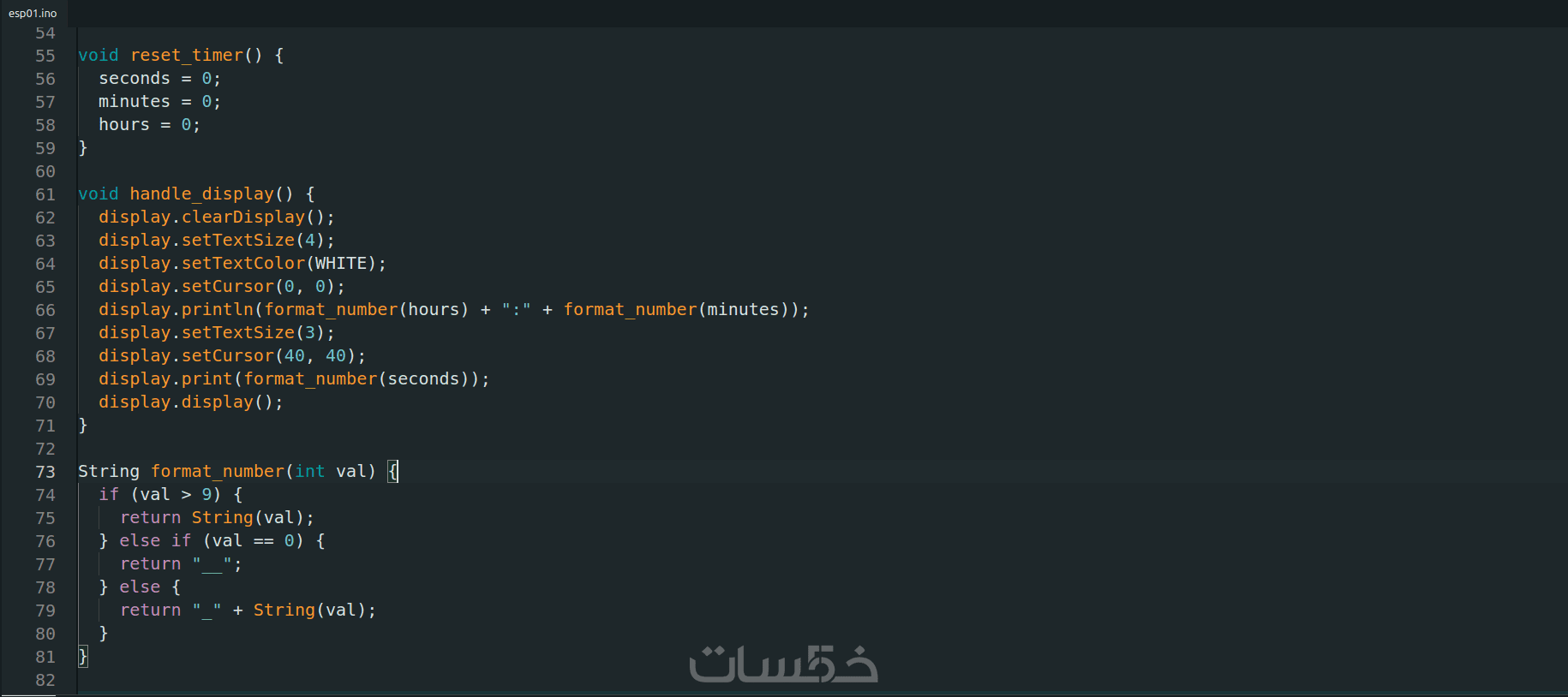1568x697 pixels.
Task: Click the ":" string literal
Action: (x=516, y=310)
